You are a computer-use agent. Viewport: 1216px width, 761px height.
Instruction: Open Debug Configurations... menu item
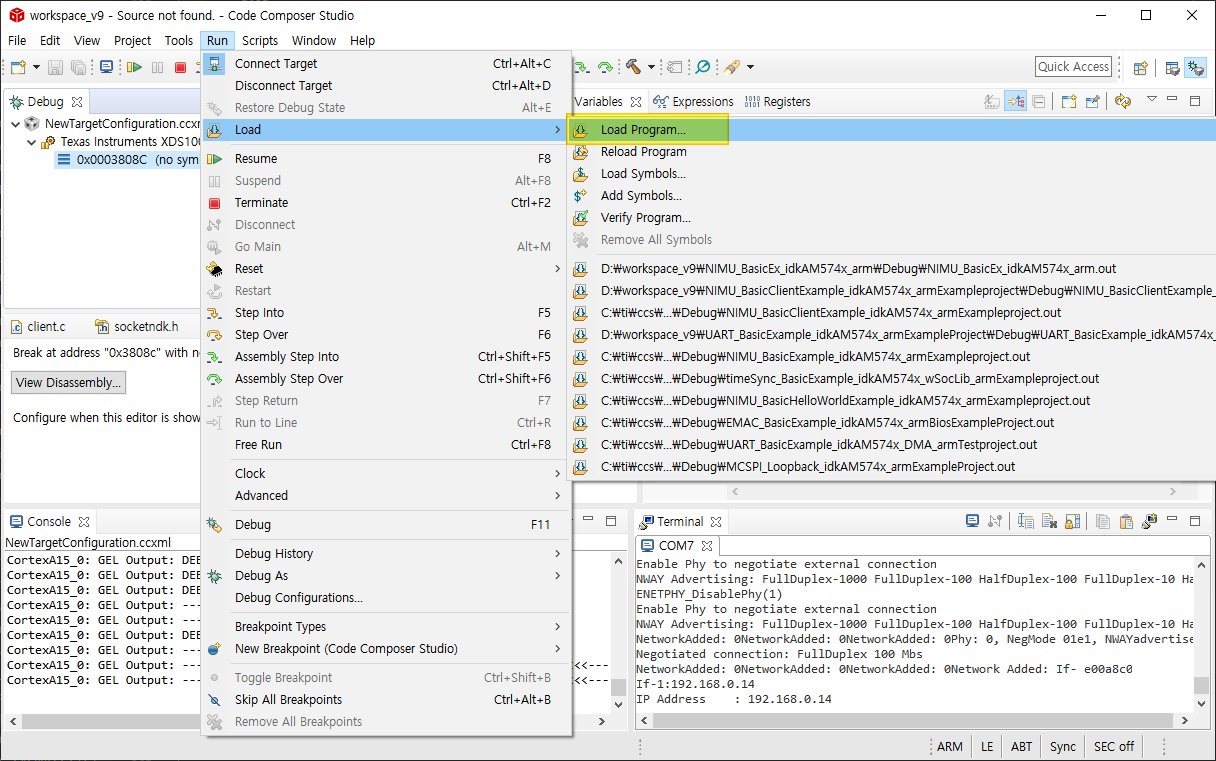pos(386,598)
